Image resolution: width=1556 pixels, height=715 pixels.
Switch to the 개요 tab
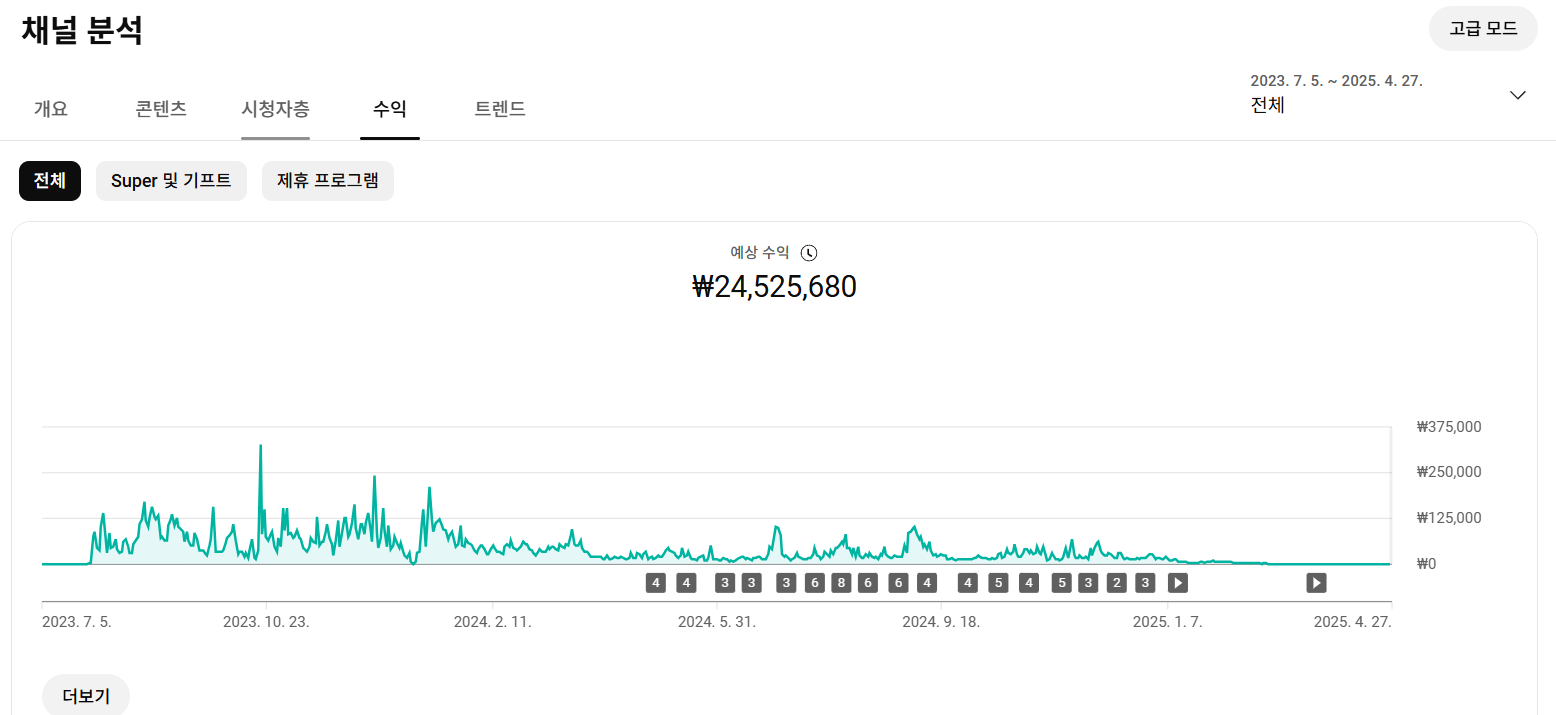51,109
